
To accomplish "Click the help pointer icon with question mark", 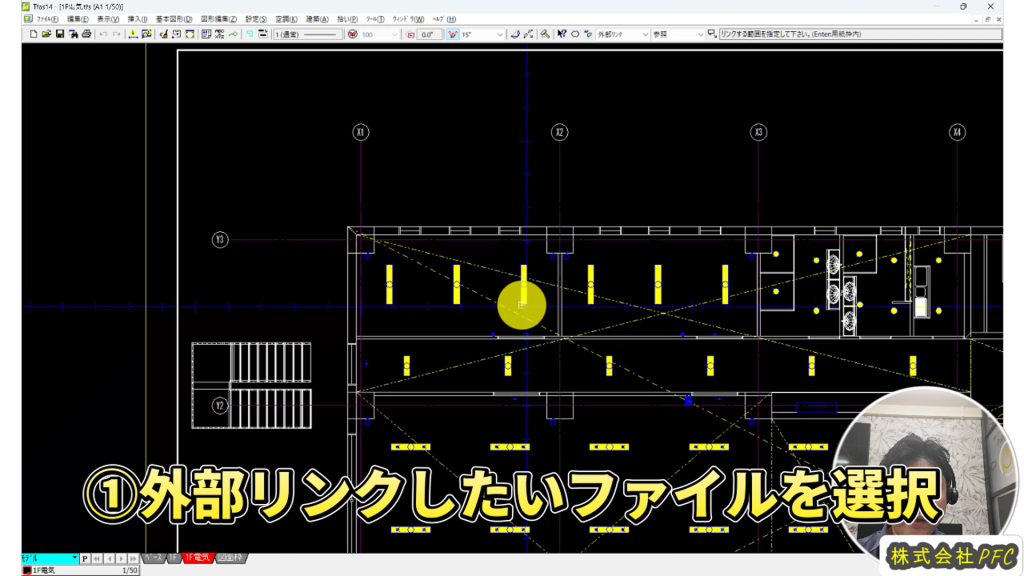I will (x=562, y=34).
